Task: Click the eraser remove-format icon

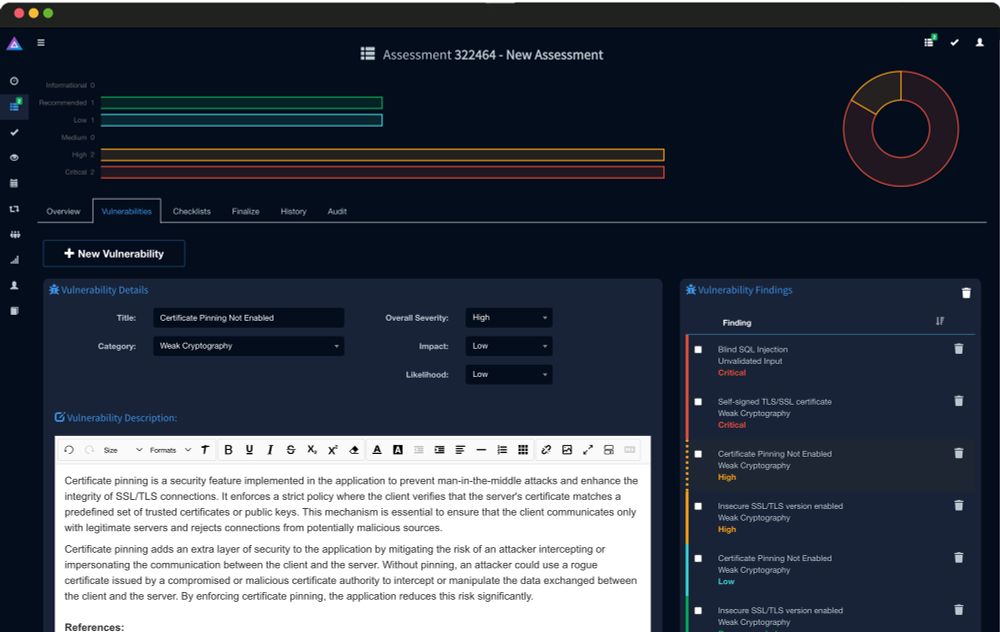Action: tap(354, 450)
